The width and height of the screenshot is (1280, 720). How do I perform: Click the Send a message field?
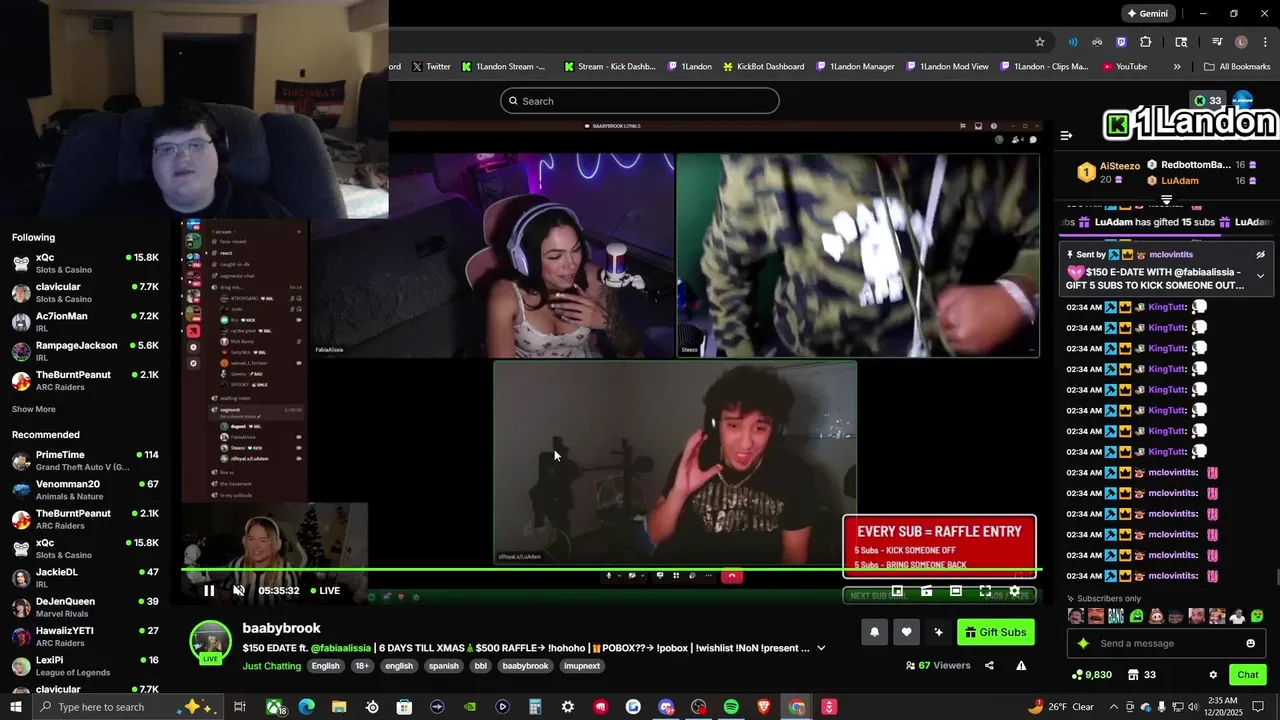tap(1167, 643)
